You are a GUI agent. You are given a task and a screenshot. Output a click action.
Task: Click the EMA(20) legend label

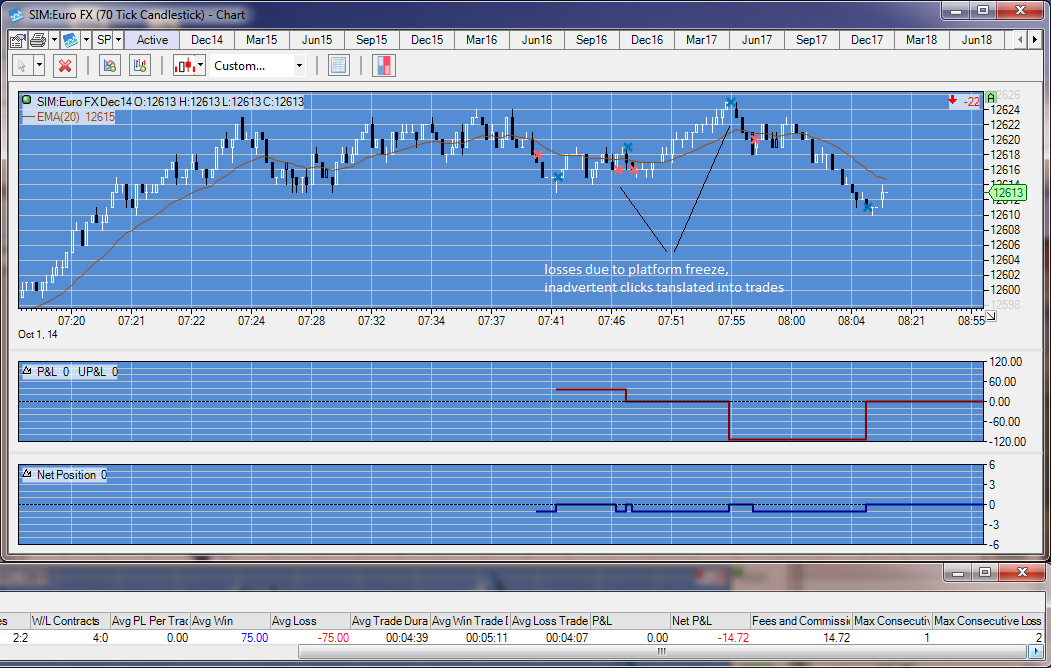coord(75,117)
